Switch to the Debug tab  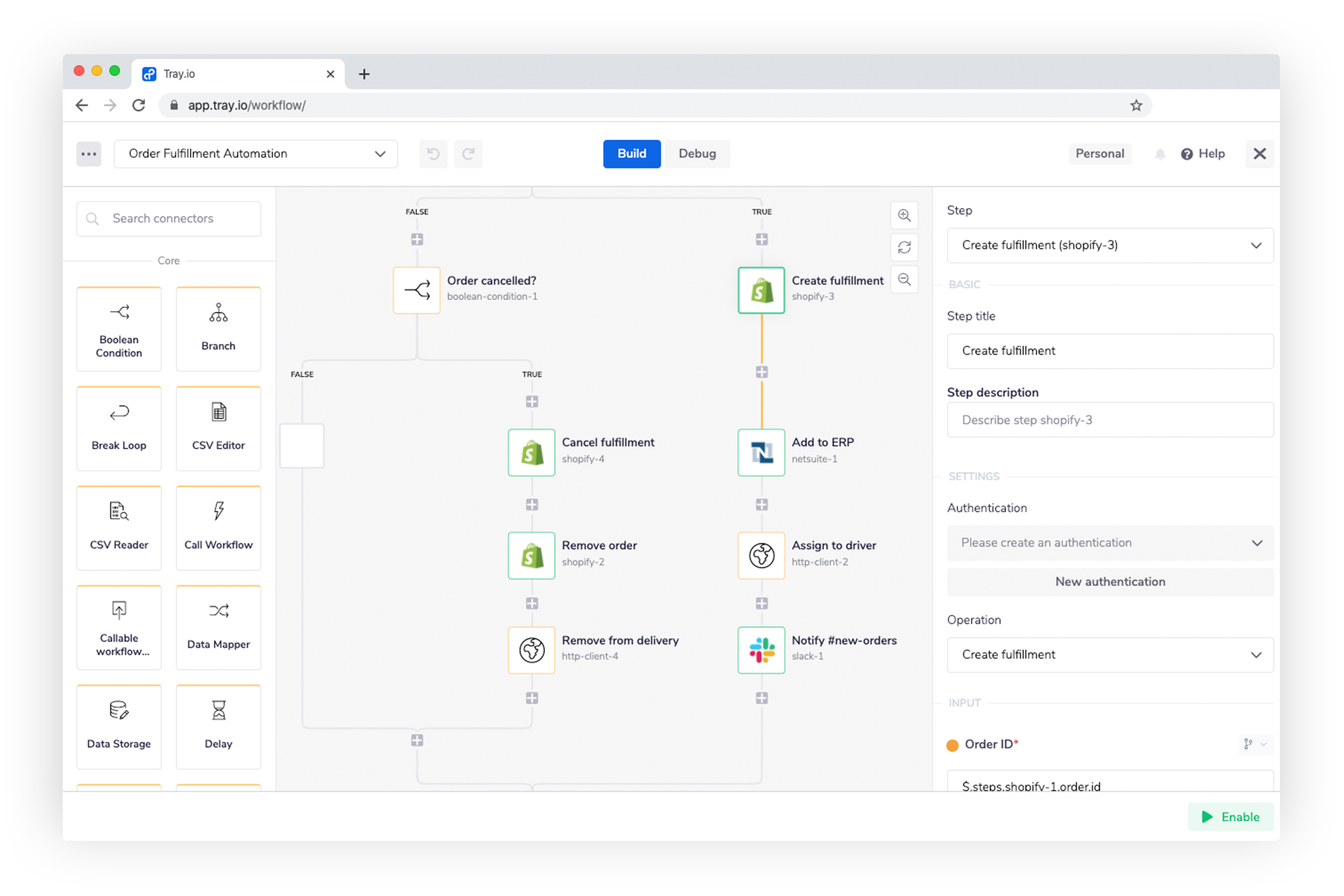point(697,153)
